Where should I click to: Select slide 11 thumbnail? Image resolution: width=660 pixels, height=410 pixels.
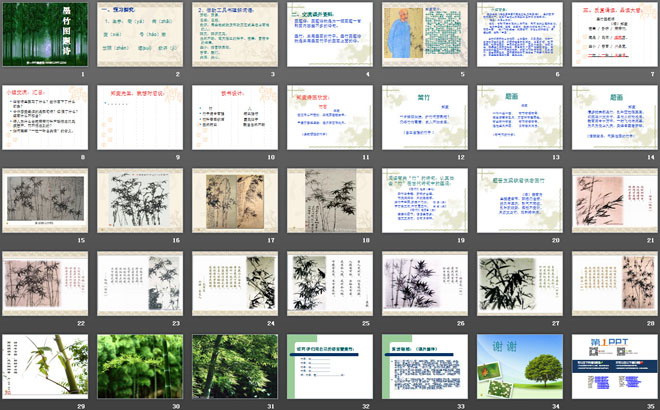click(x=330, y=117)
